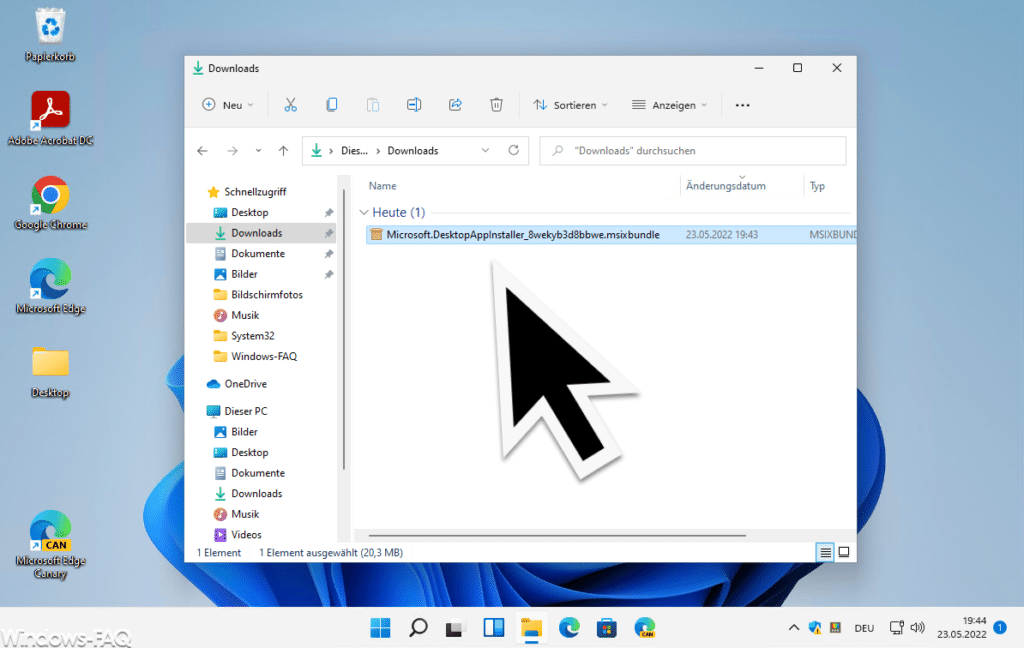Click the Delete trash icon in toolbar
1024x648 pixels.
coord(496,105)
